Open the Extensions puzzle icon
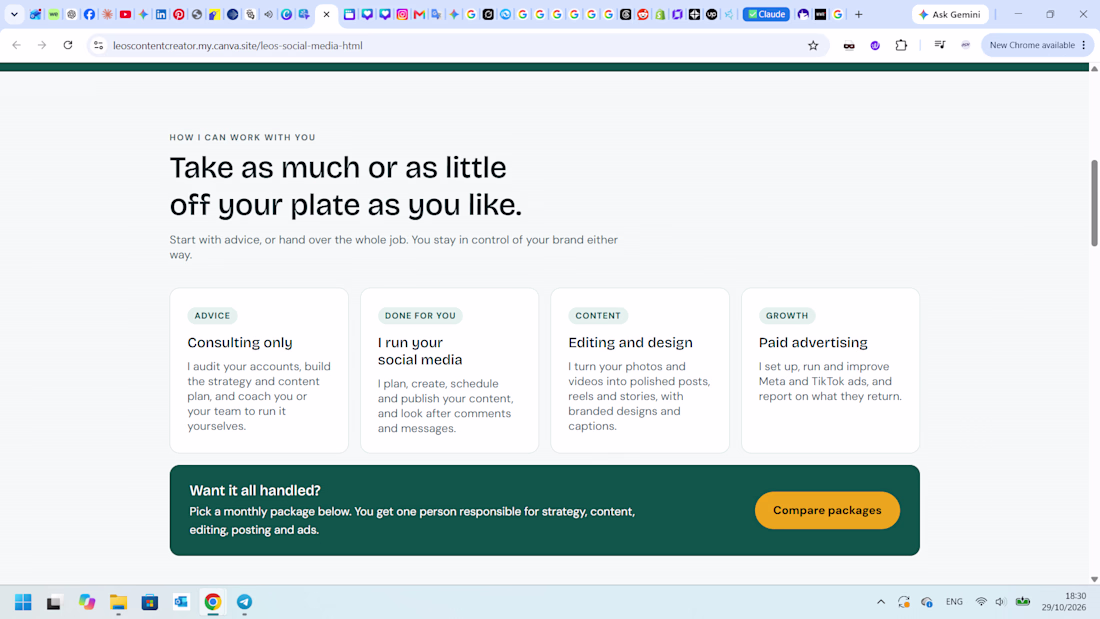This screenshot has height=619, width=1100. (901, 46)
